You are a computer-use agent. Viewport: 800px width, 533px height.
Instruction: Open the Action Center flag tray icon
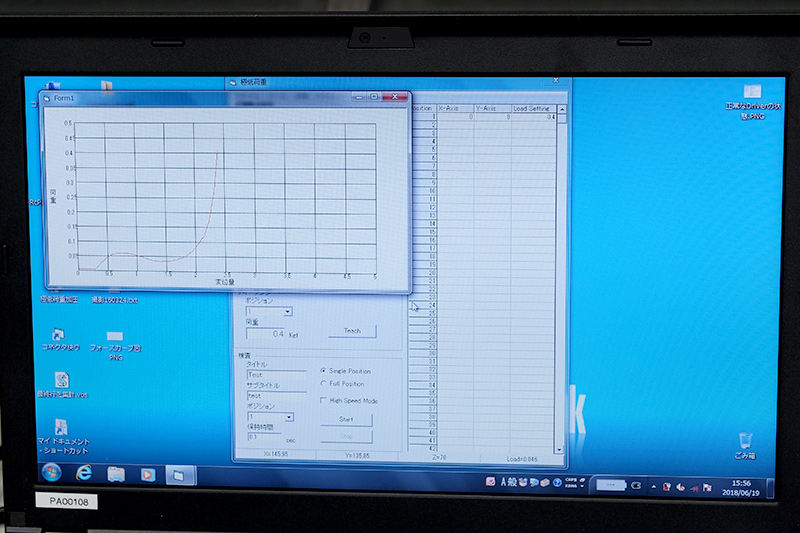(707, 488)
